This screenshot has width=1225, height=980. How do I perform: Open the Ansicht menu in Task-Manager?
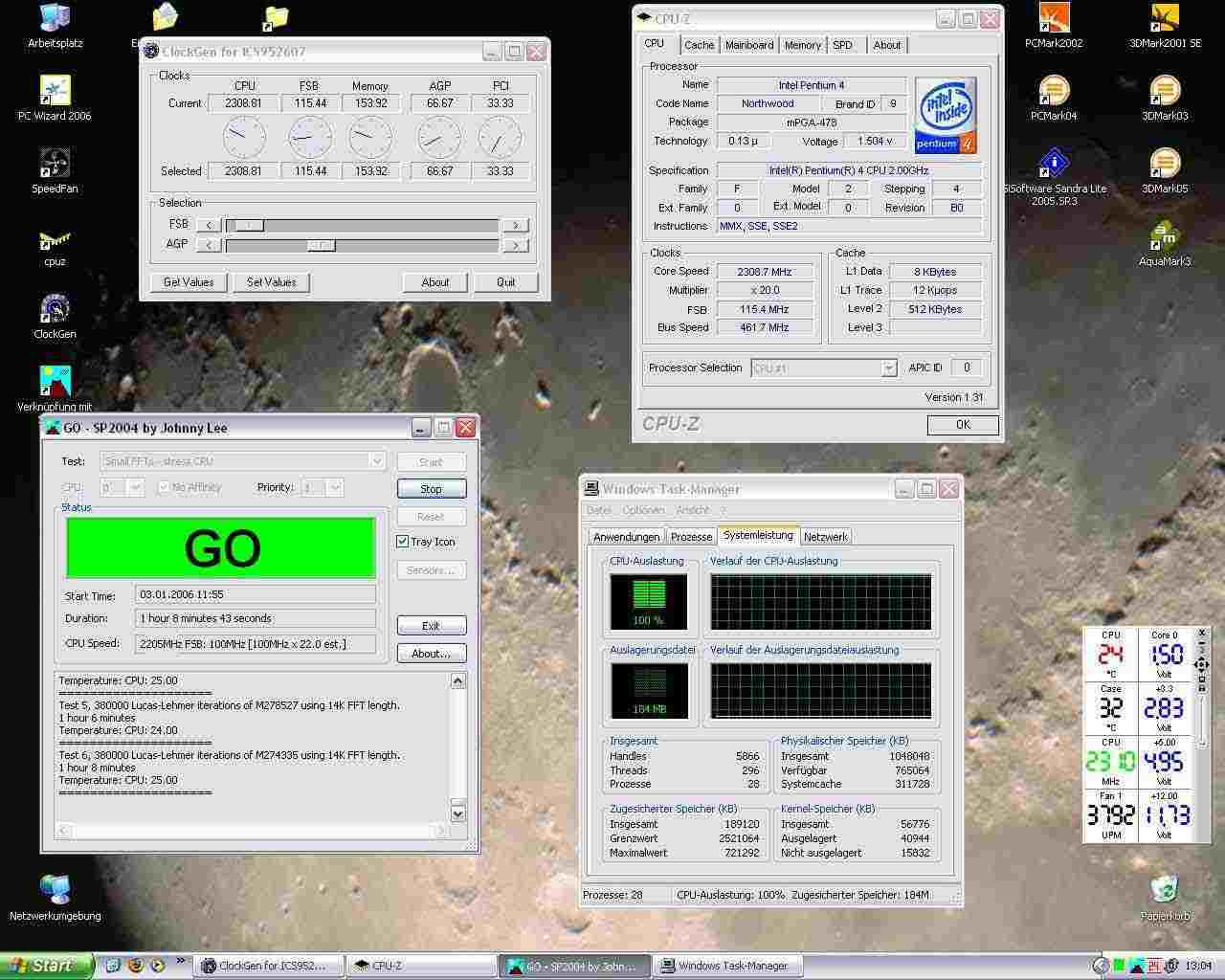(x=693, y=510)
